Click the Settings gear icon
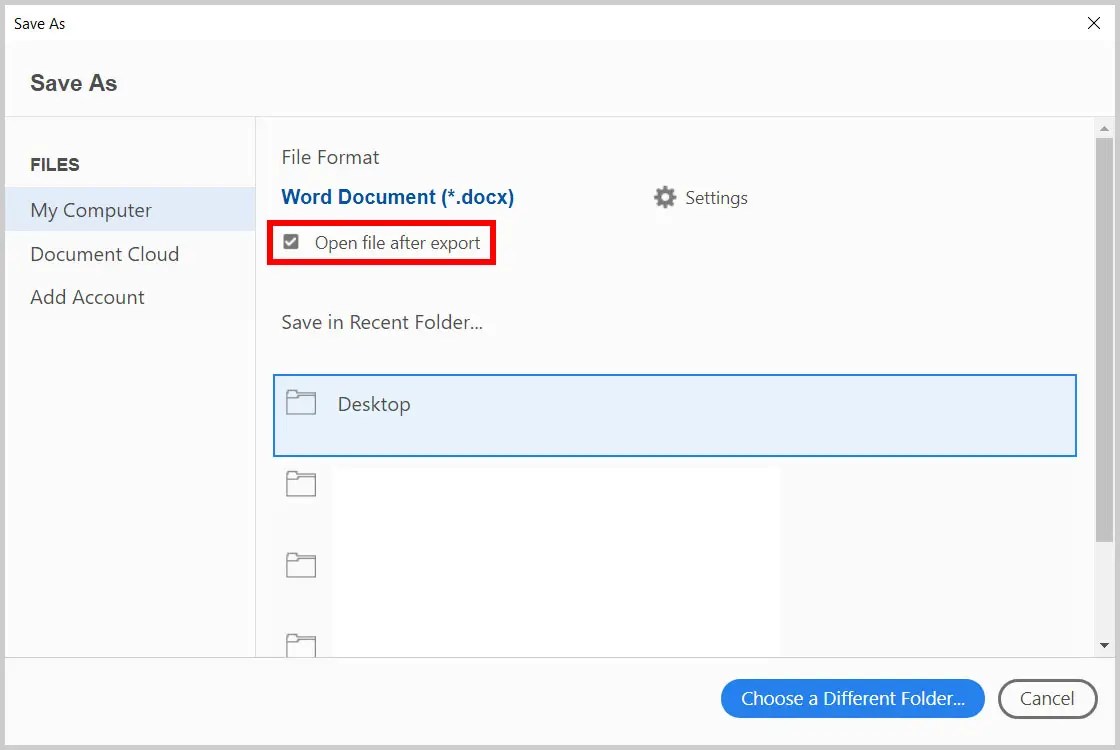Image resolution: width=1120 pixels, height=750 pixels. (665, 197)
